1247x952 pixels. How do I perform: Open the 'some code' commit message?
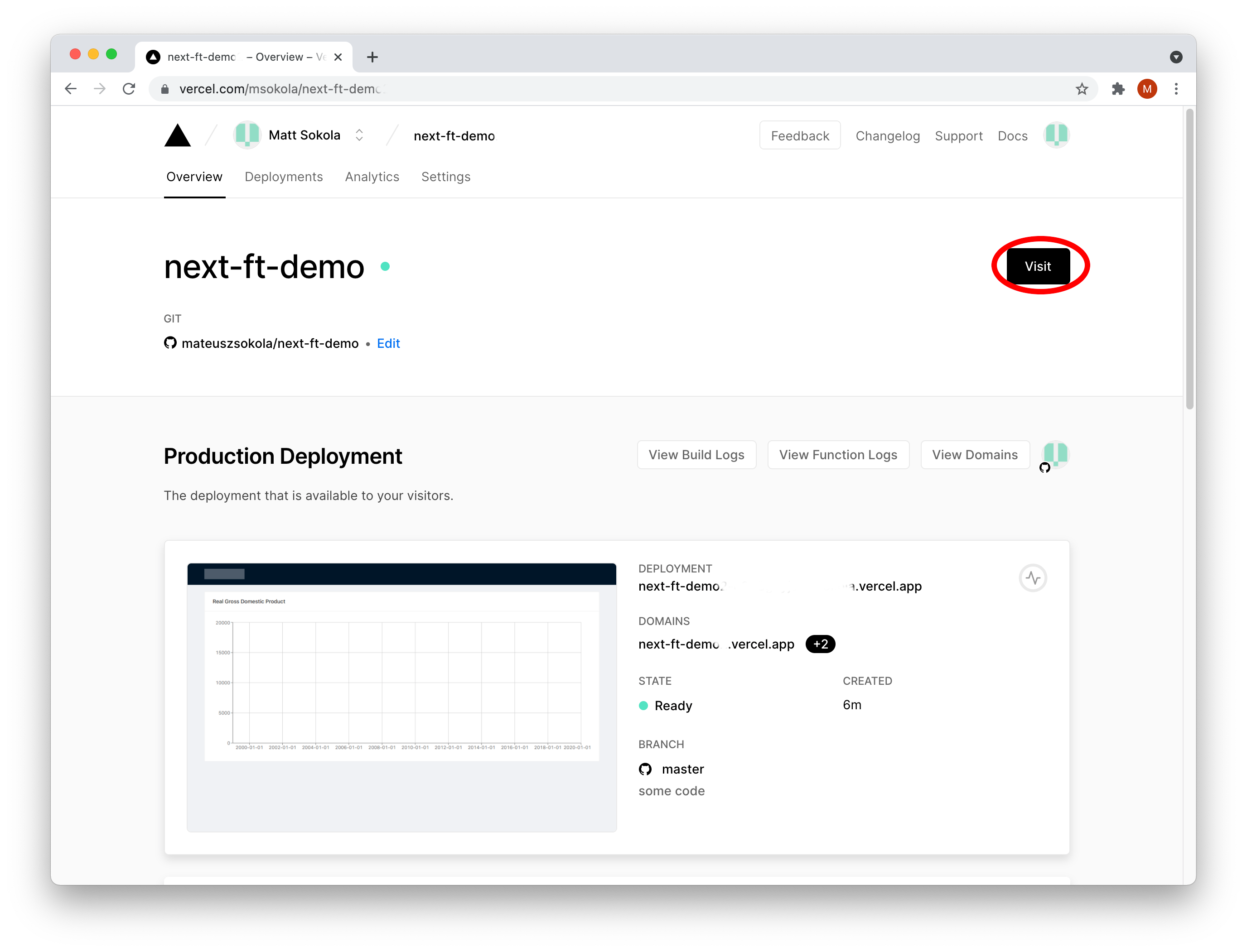(x=672, y=791)
